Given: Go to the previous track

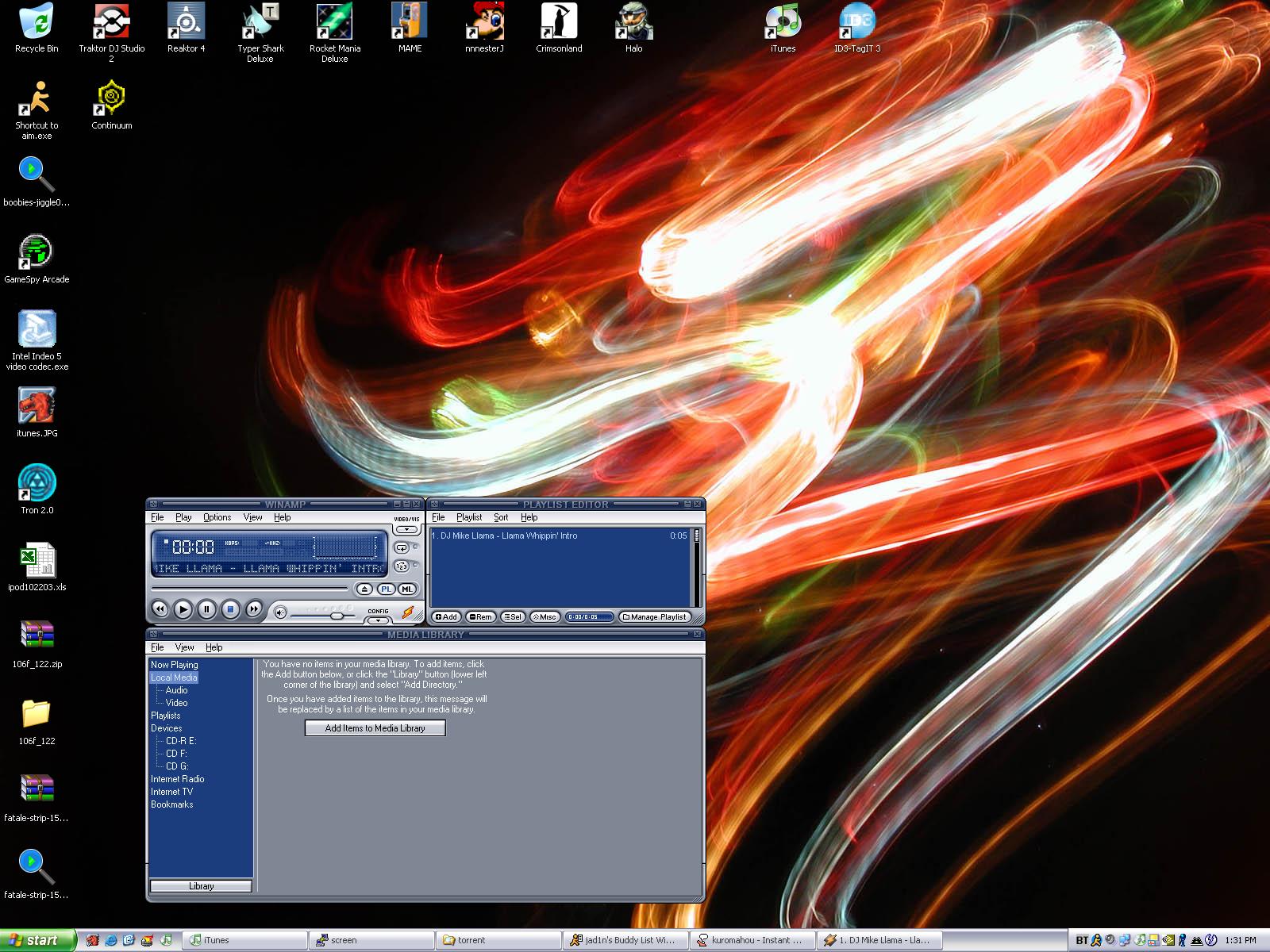Looking at the screenshot, I should 160,609.
